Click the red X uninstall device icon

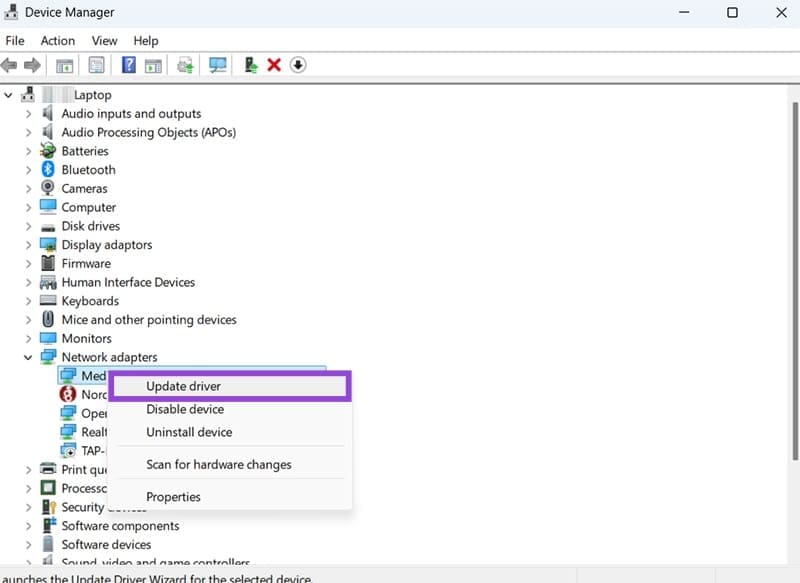[273, 64]
